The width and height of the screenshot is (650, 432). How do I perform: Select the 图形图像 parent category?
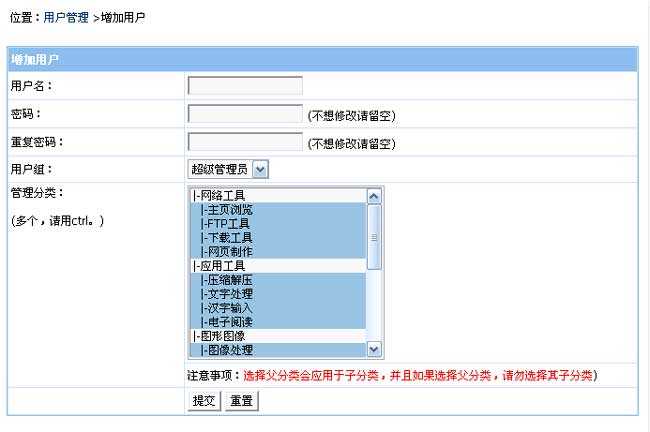click(220, 336)
